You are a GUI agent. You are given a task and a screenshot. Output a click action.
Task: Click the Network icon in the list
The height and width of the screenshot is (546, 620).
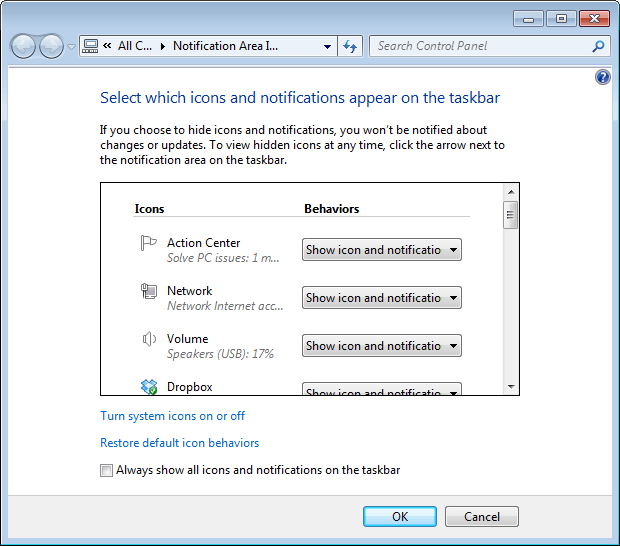click(149, 291)
